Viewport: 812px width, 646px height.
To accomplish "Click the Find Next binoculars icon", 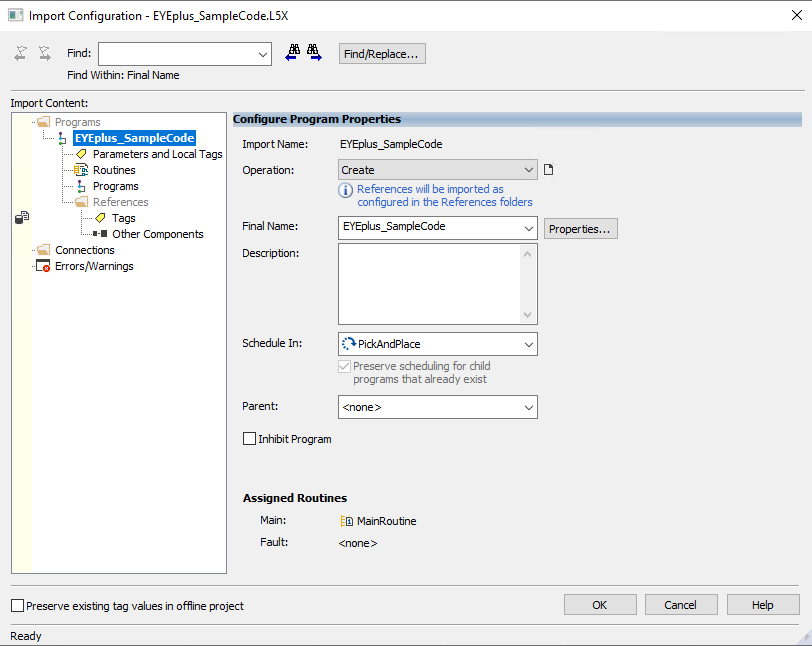I will (x=313, y=52).
